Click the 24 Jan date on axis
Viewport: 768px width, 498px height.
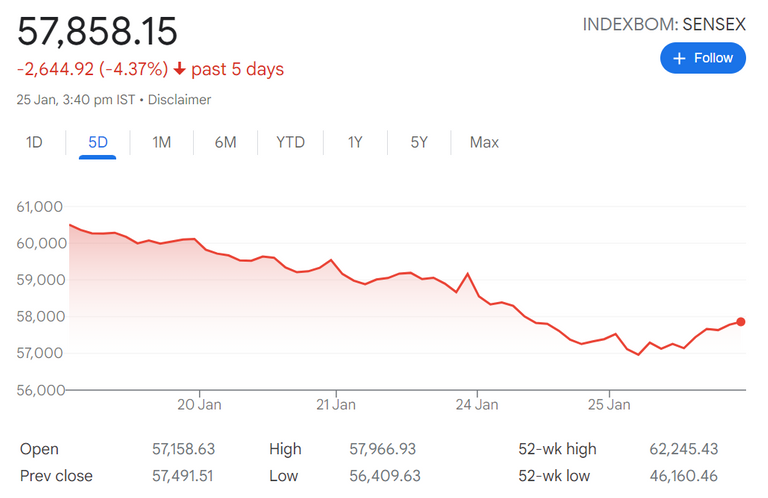[477, 405]
